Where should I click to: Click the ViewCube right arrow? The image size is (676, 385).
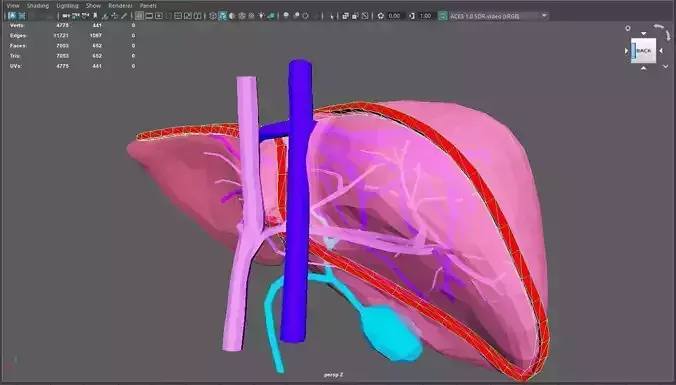(x=661, y=50)
